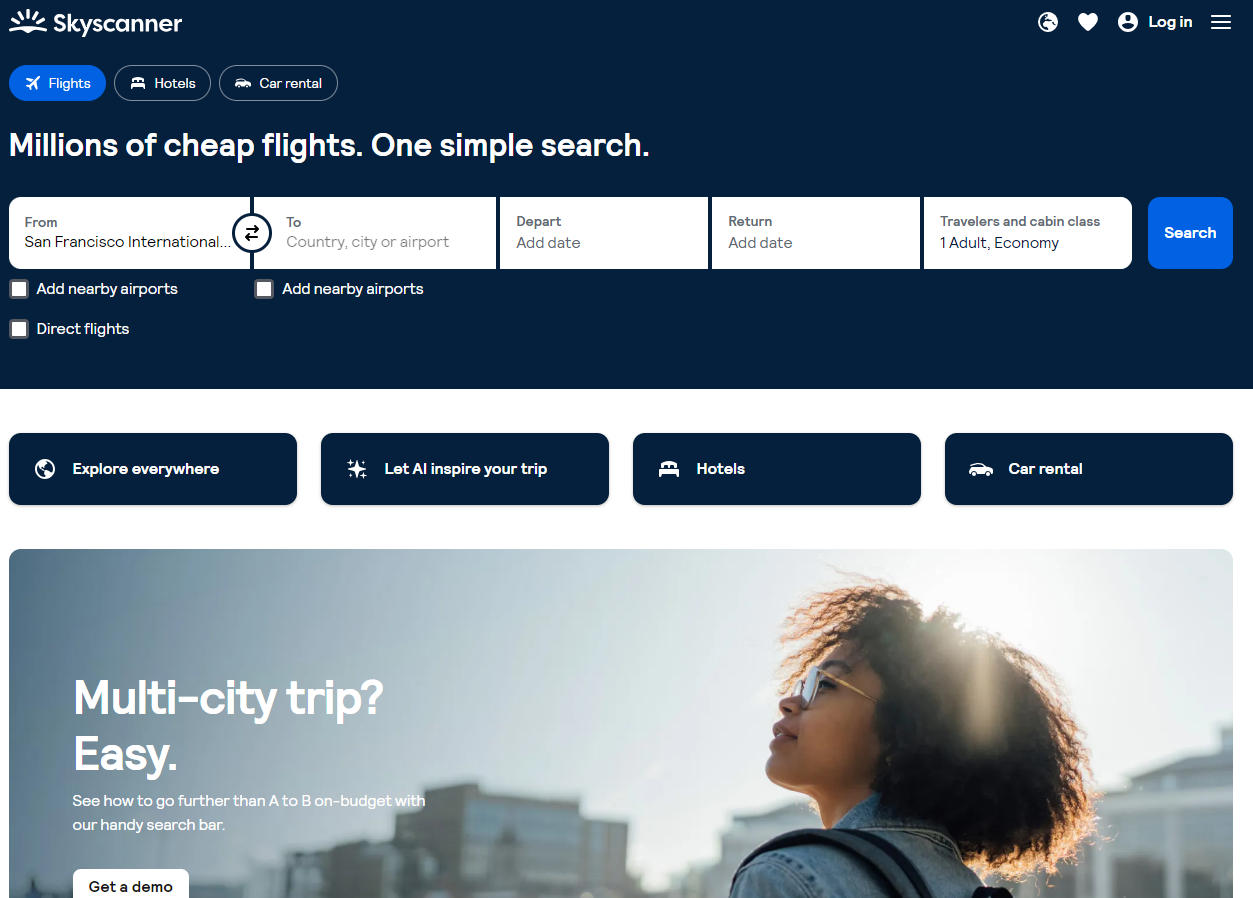
Task: Open the globe regional settings icon
Action: pos(1048,22)
